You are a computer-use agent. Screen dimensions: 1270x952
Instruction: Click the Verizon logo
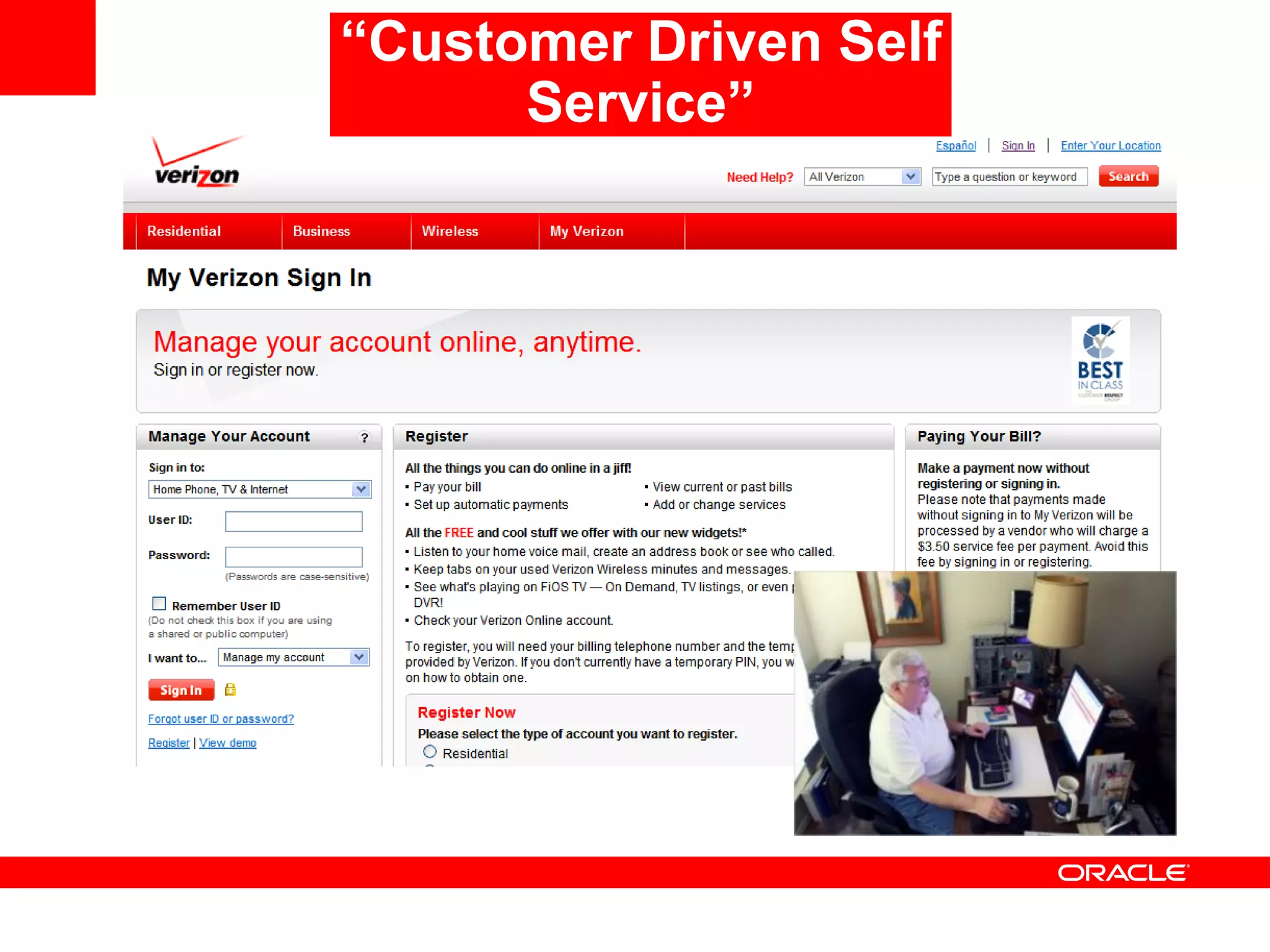pos(197,162)
